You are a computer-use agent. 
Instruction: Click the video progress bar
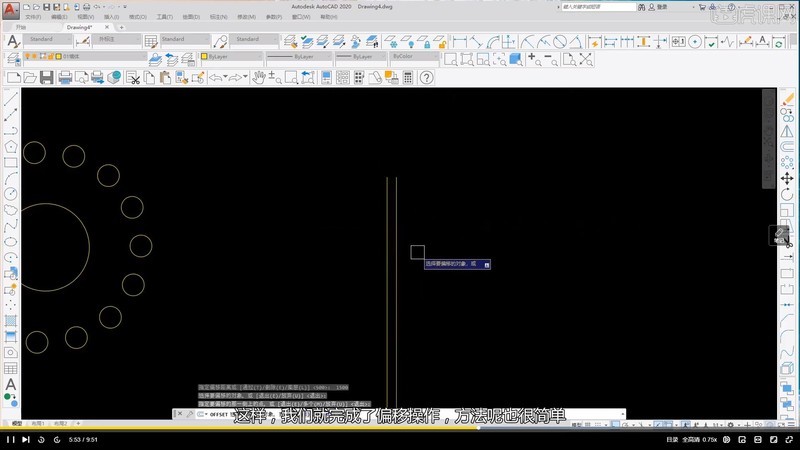point(400,429)
